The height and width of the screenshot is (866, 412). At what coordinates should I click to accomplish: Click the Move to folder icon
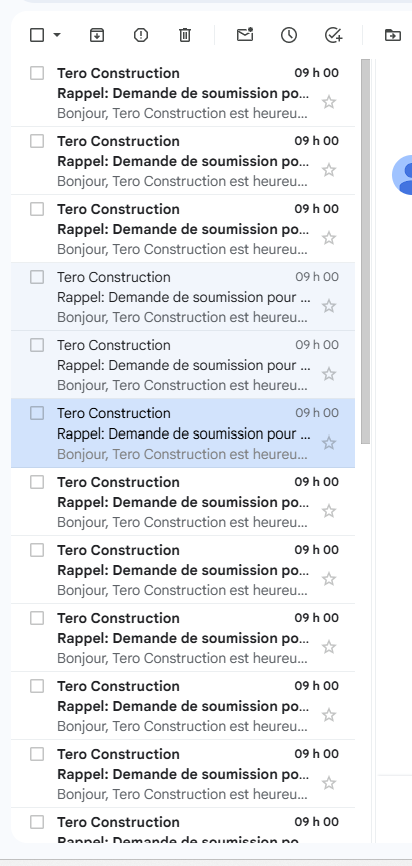pos(393,35)
